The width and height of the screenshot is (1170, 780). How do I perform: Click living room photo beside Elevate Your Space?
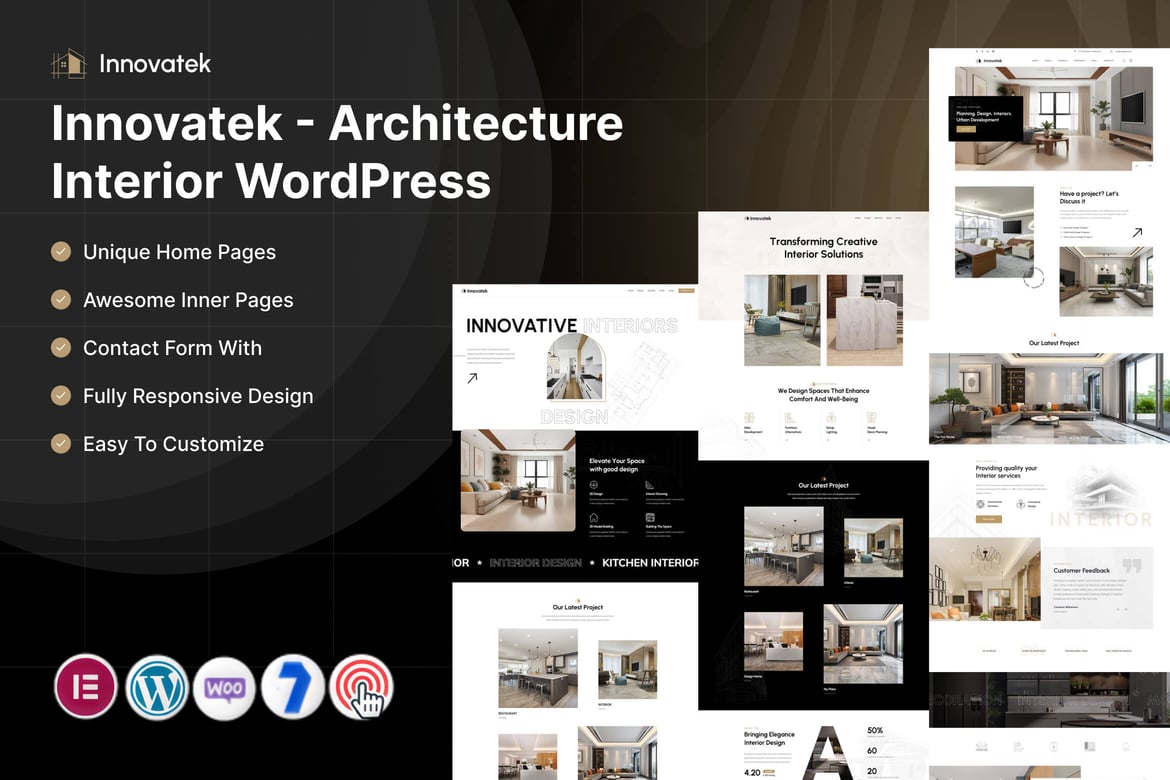coord(518,481)
